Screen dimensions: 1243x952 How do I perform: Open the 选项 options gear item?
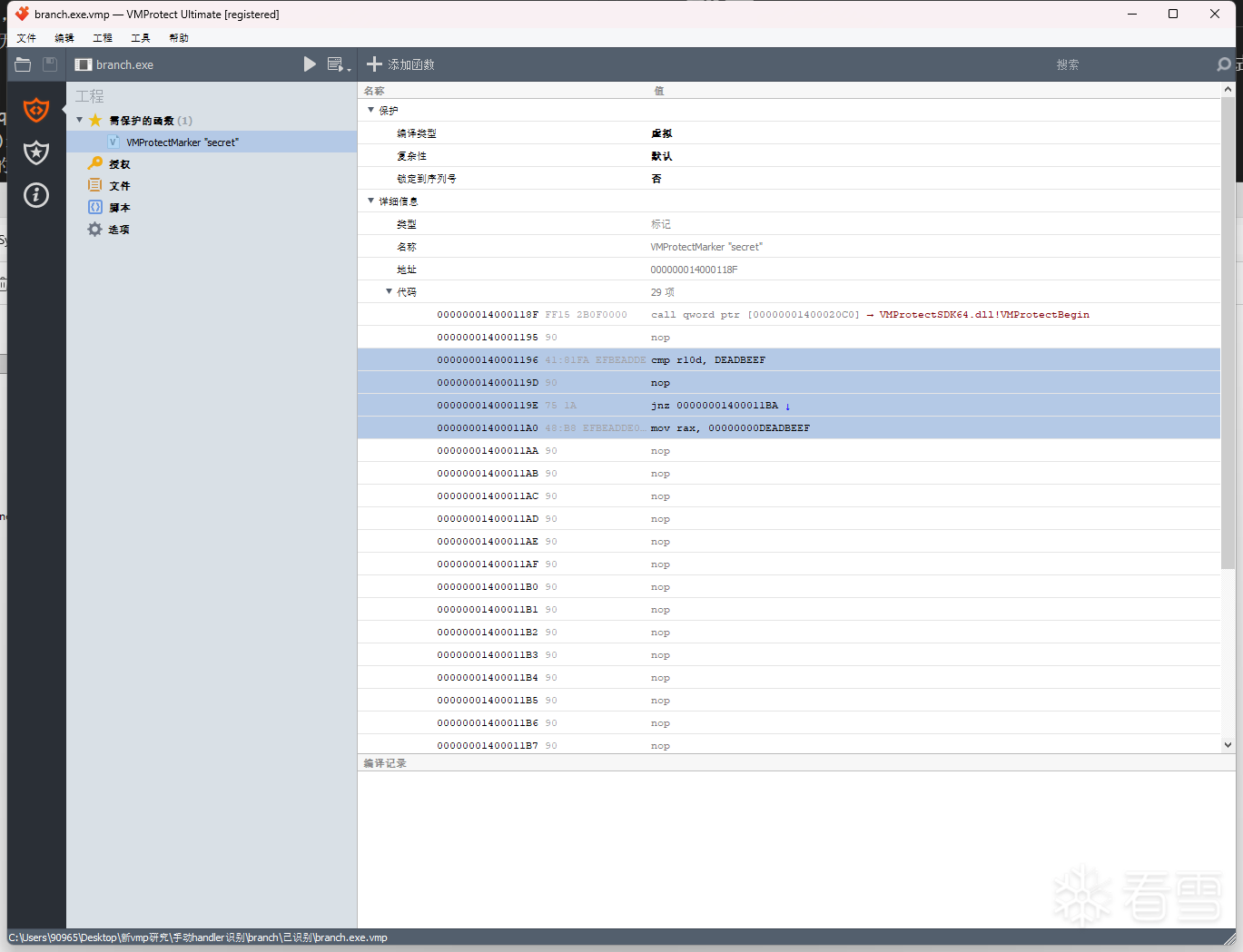point(109,229)
